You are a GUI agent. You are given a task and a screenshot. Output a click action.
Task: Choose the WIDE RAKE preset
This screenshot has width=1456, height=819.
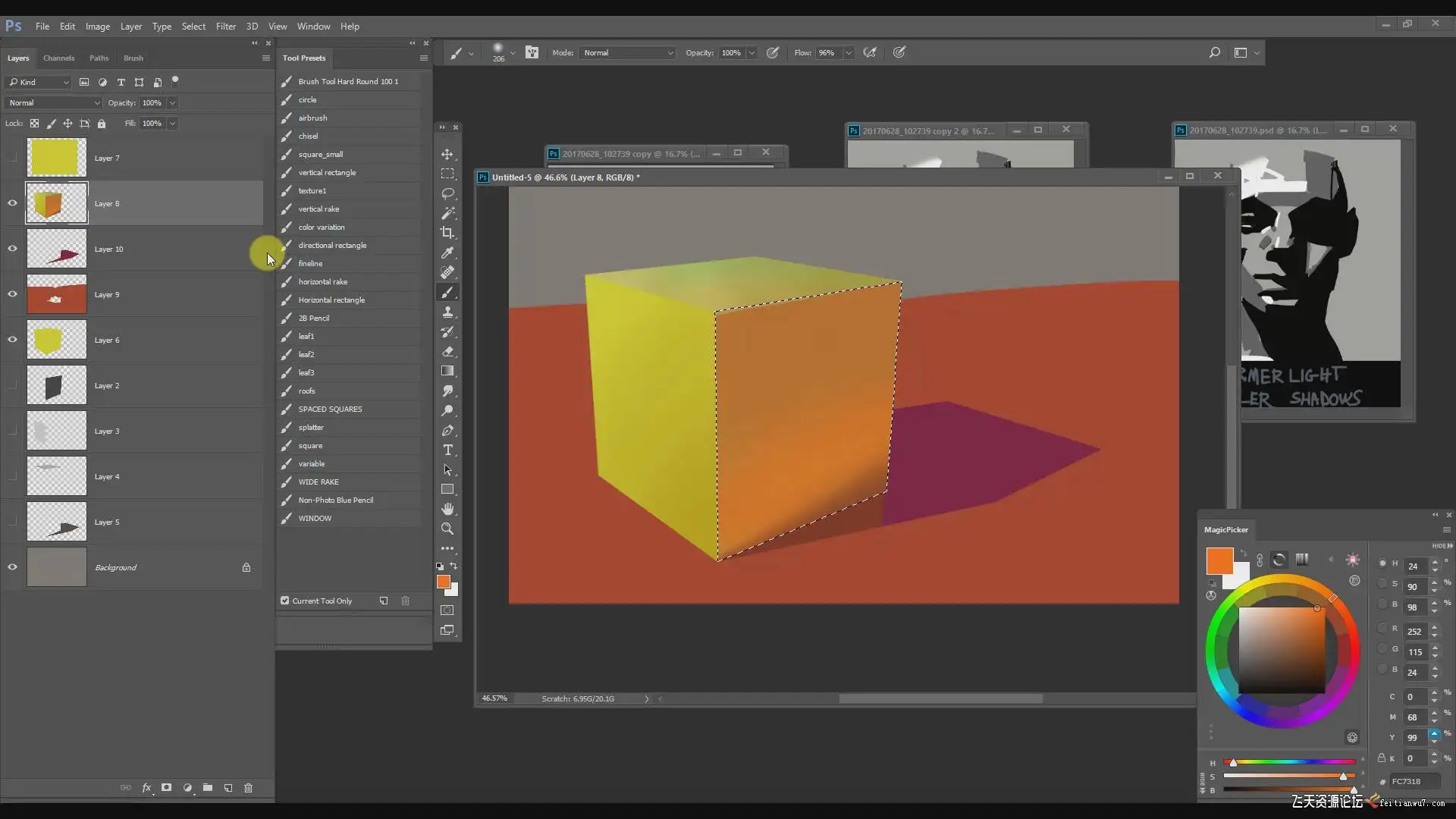click(349, 482)
